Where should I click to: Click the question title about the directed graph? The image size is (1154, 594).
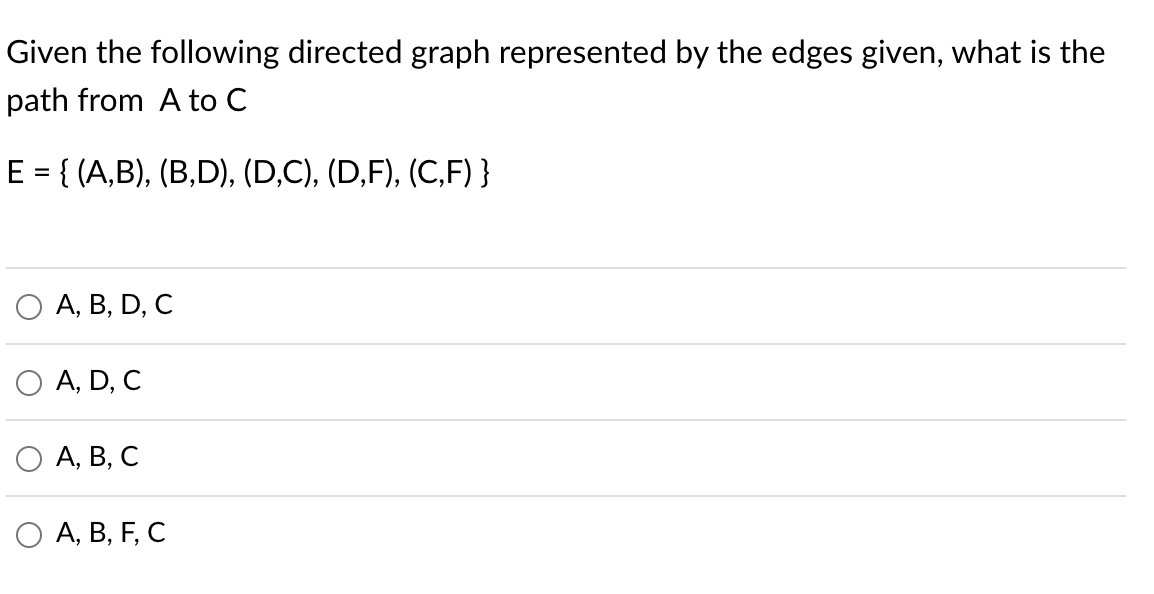click(x=556, y=52)
